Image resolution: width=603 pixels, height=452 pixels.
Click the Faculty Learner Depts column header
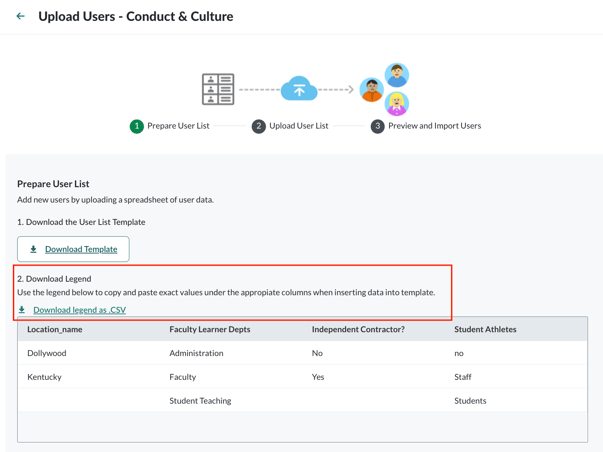pyautogui.click(x=210, y=329)
